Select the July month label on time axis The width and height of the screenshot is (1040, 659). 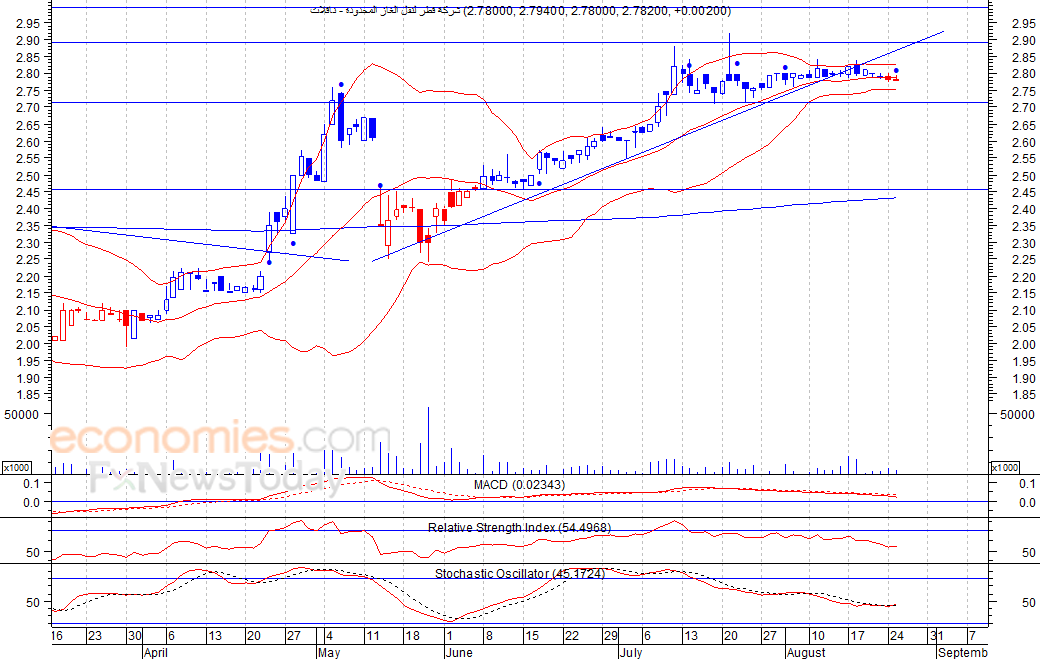(x=630, y=652)
